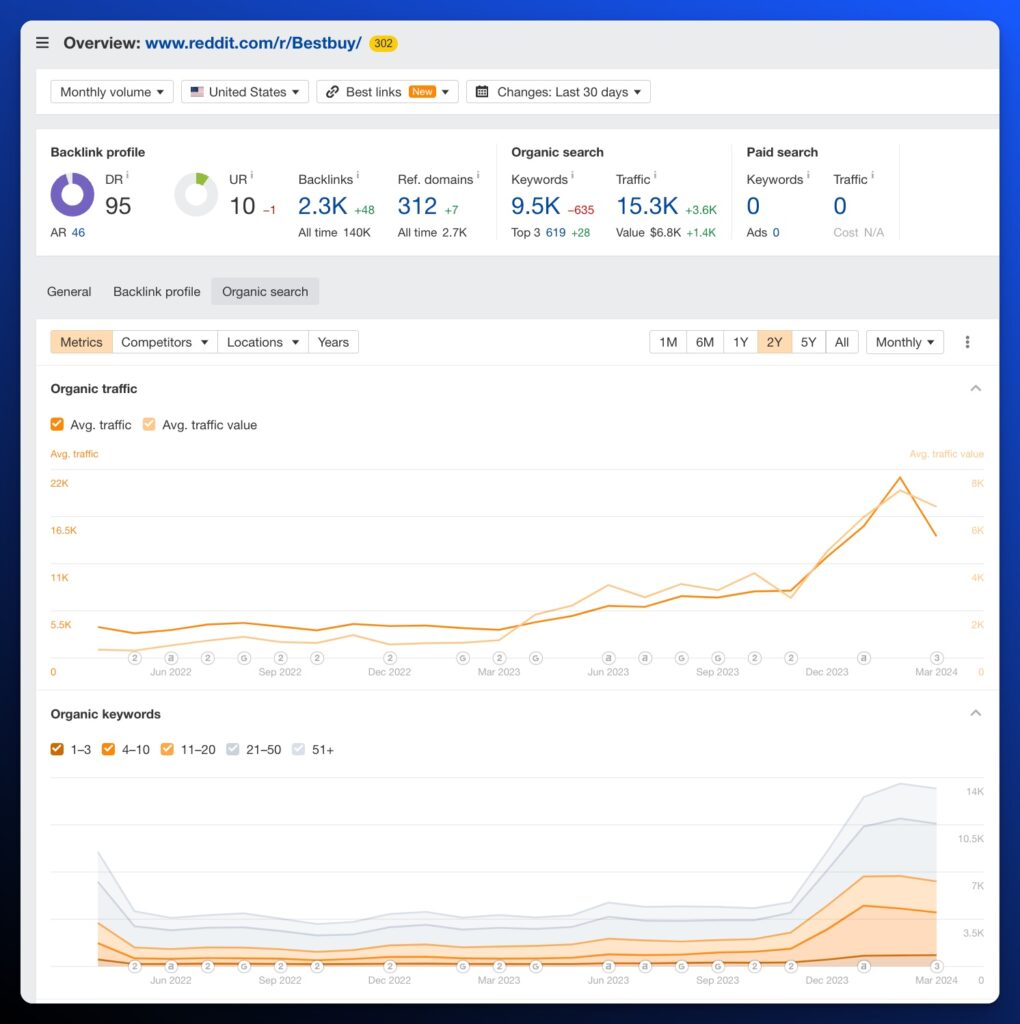Click the three-dot options icon beside Monthly
Image resolution: width=1020 pixels, height=1024 pixels.
[967, 342]
